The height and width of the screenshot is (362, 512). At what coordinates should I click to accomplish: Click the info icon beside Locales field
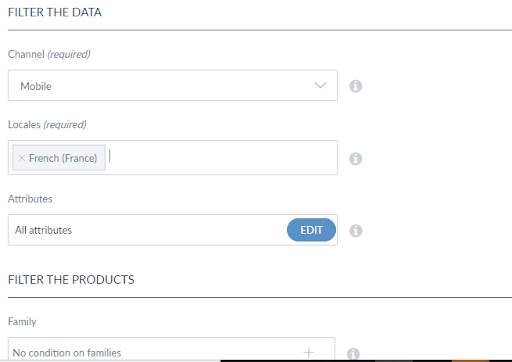point(355,159)
